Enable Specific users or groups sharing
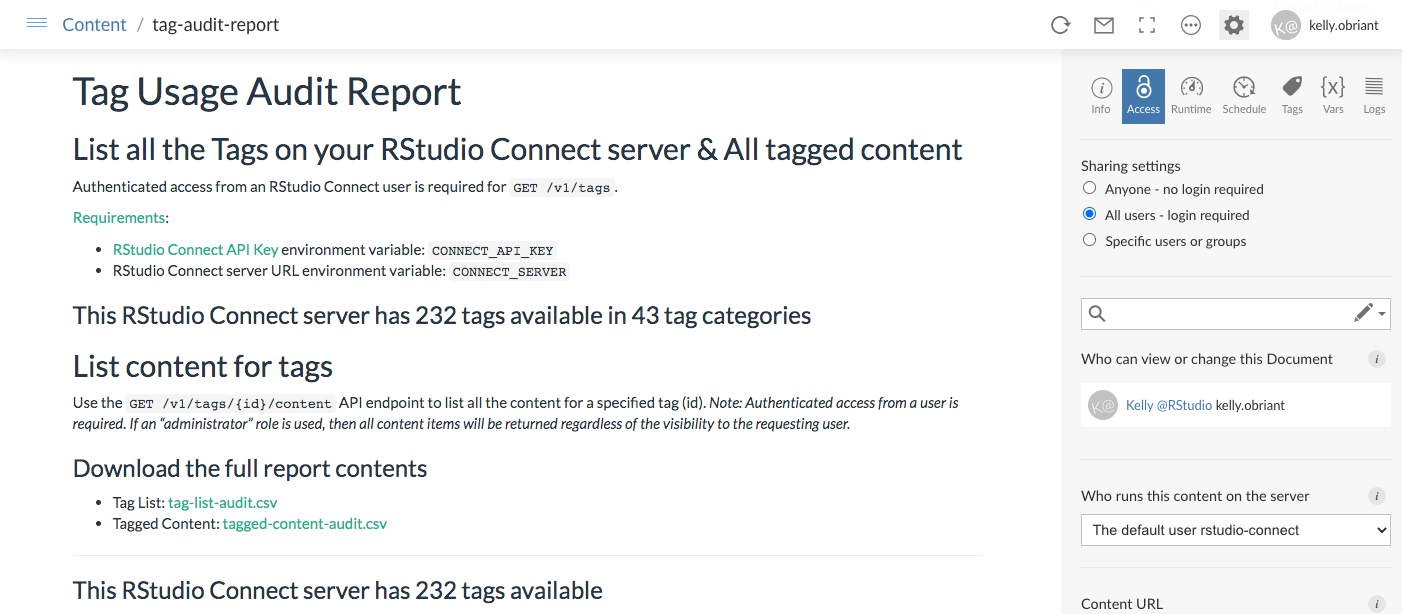The width and height of the screenshot is (1402, 614). coord(1089,240)
